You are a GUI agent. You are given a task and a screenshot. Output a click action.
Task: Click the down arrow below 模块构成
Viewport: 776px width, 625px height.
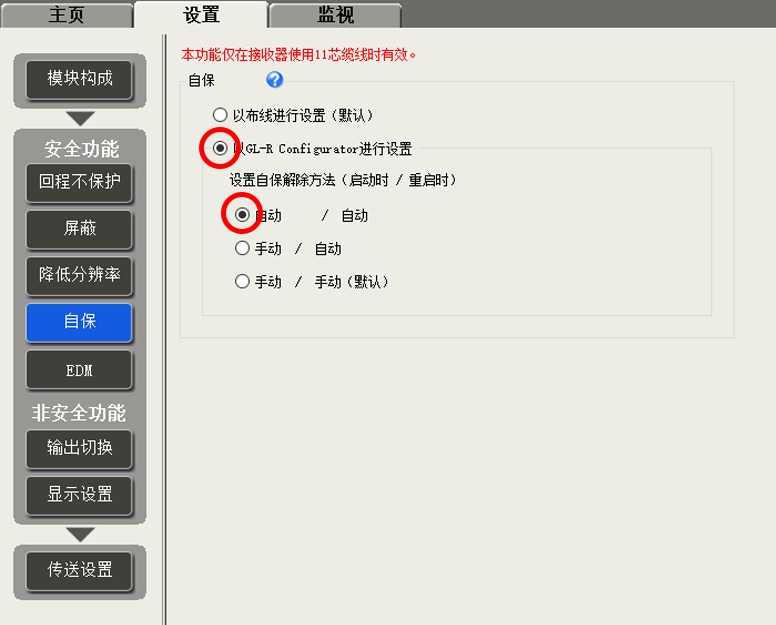click(x=80, y=118)
